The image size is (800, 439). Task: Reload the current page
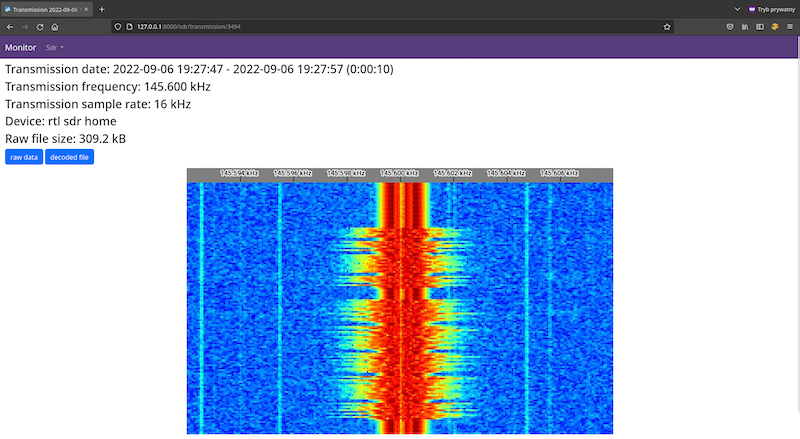(40, 27)
